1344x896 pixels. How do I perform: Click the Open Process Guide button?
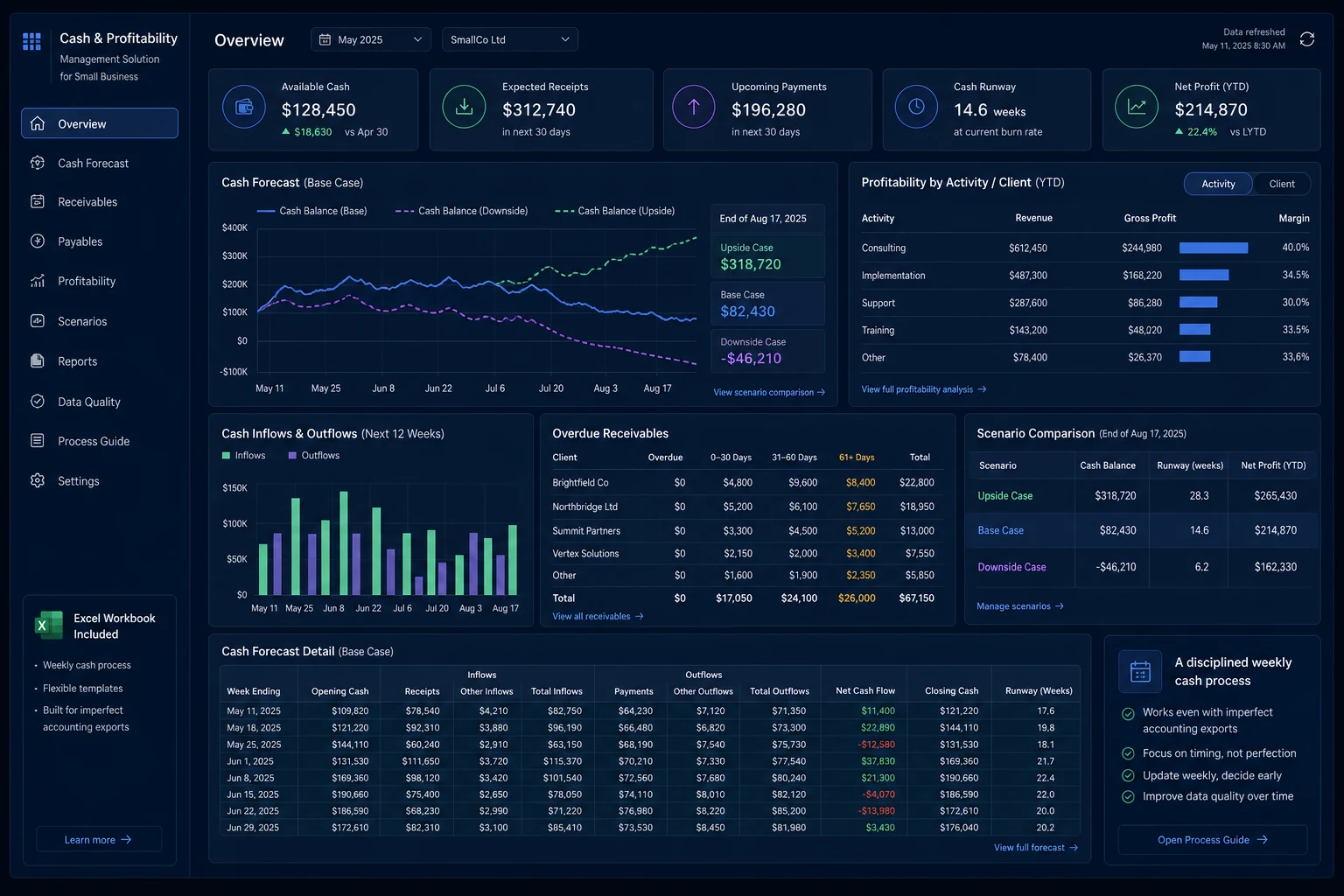[1213, 839]
